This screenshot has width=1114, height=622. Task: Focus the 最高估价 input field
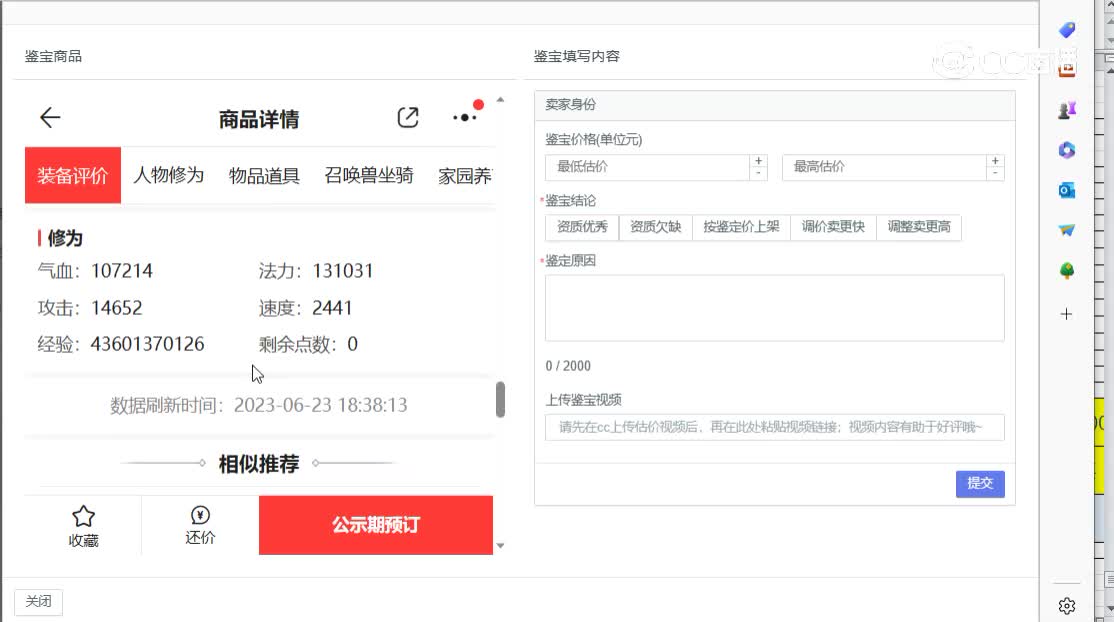[x=884, y=167]
